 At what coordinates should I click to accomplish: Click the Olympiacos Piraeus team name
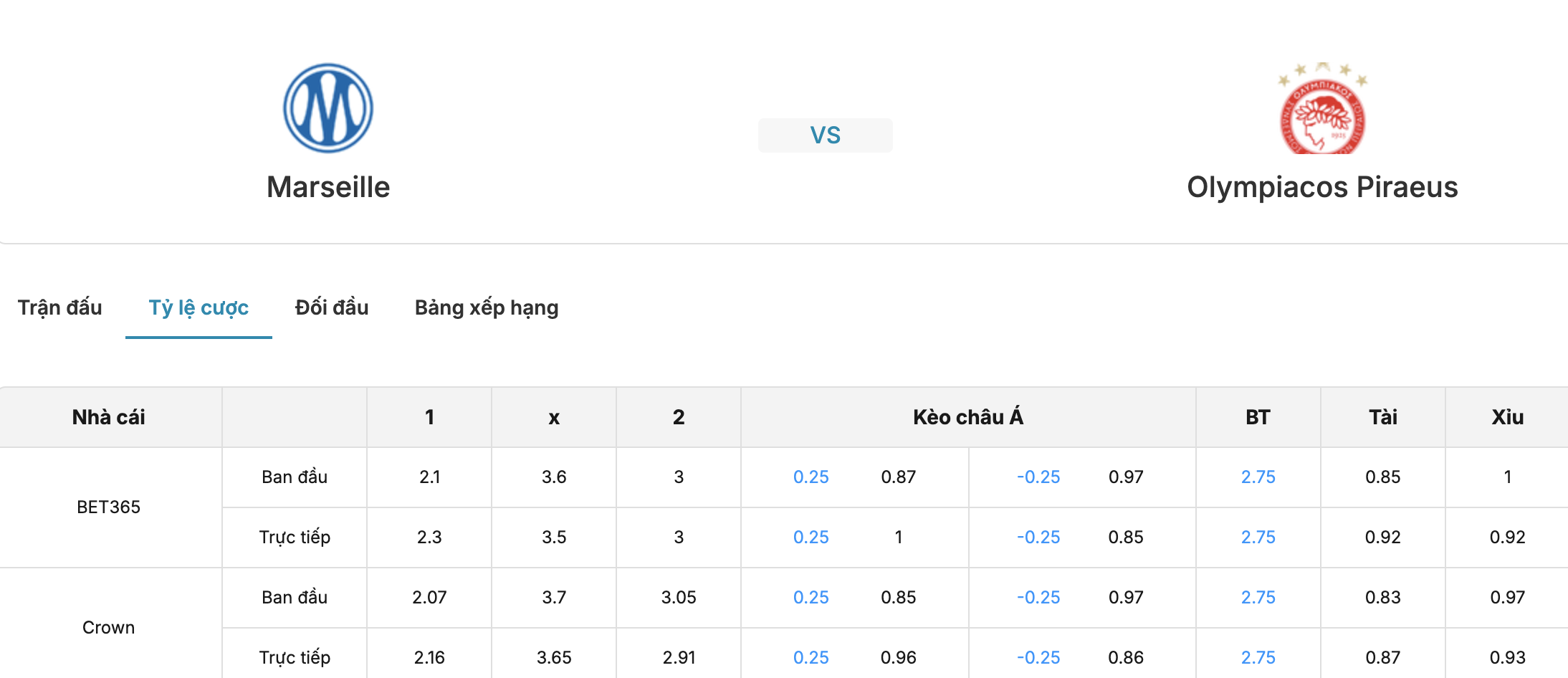[x=1323, y=187]
